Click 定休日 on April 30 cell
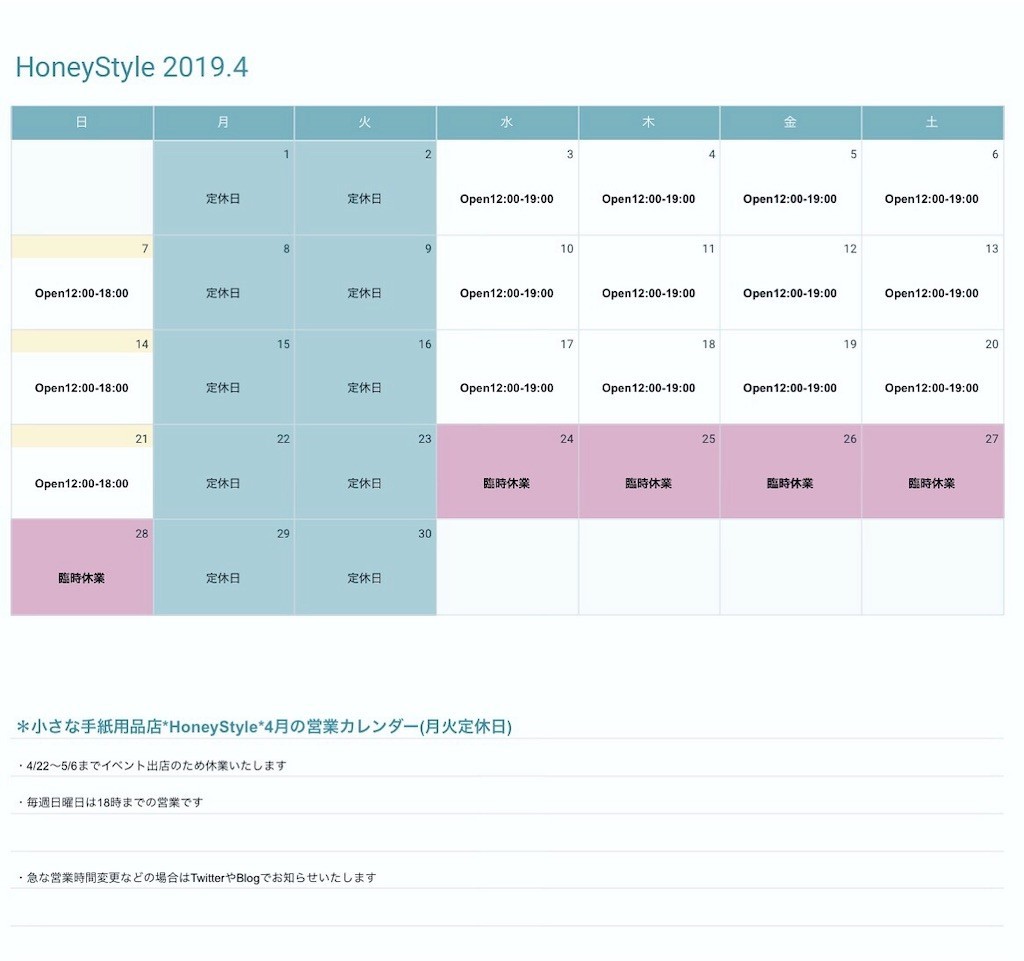This screenshot has width=1024, height=961. [365, 578]
